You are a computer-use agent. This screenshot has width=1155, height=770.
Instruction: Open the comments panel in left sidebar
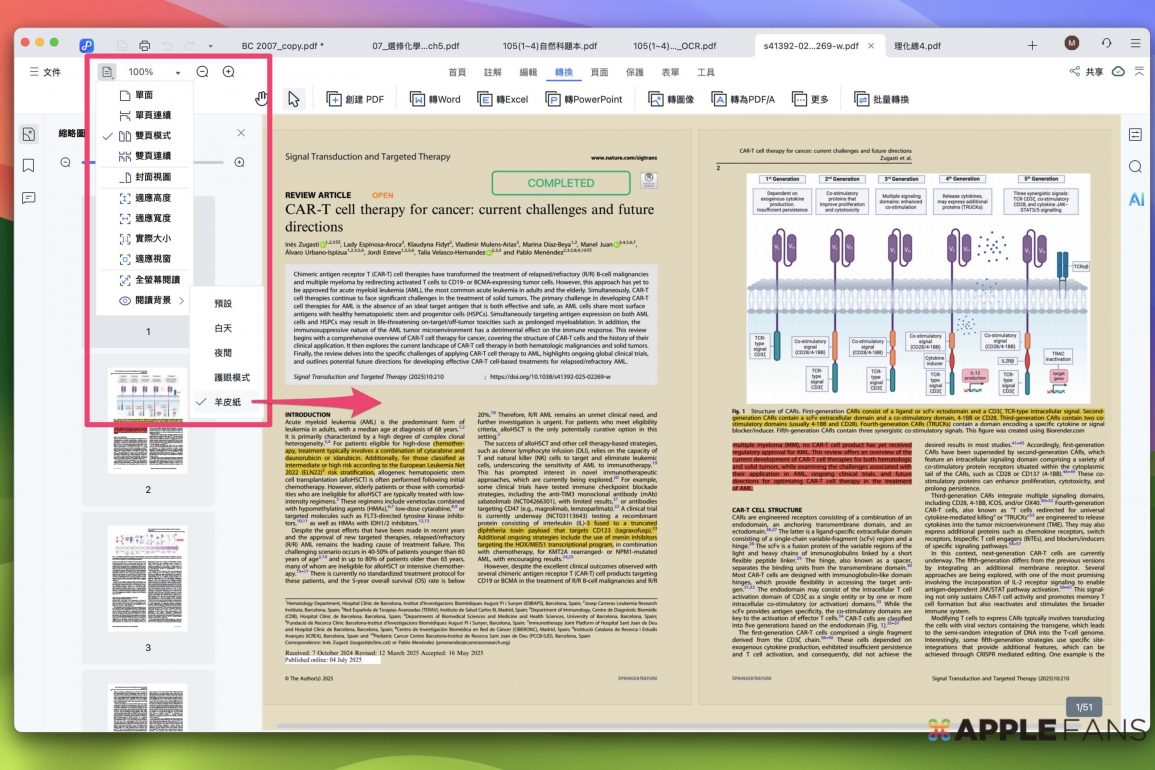coord(28,197)
